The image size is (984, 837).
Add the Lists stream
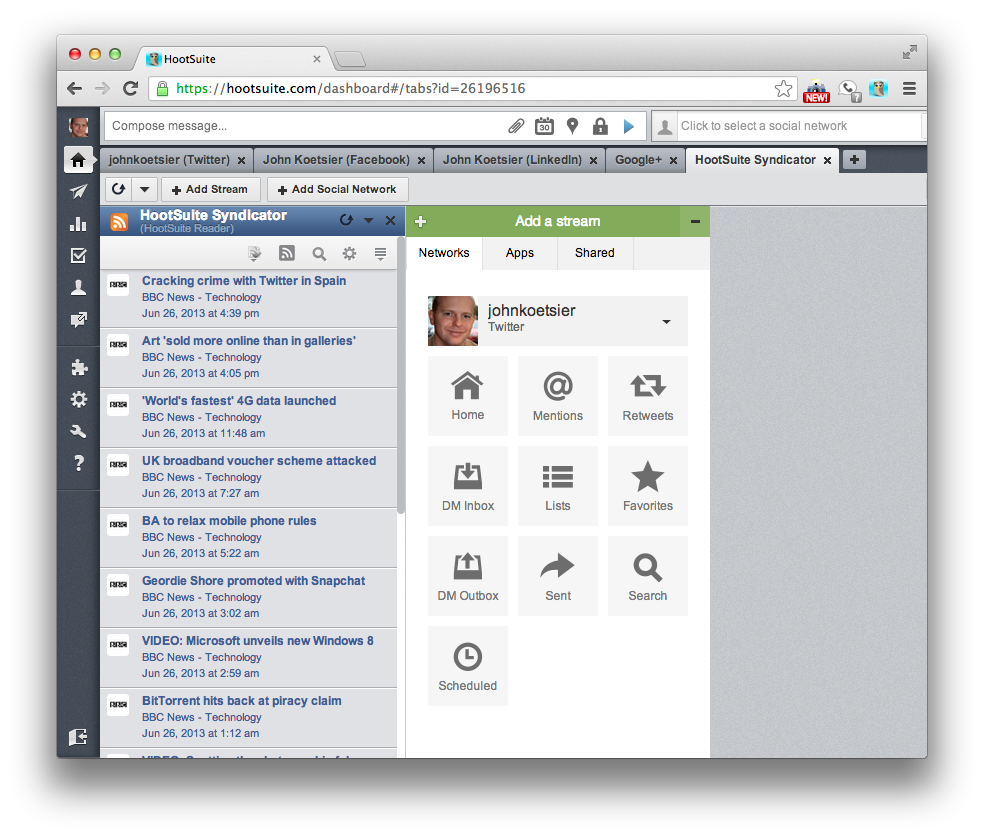pyautogui.click(x=557, y=486)
